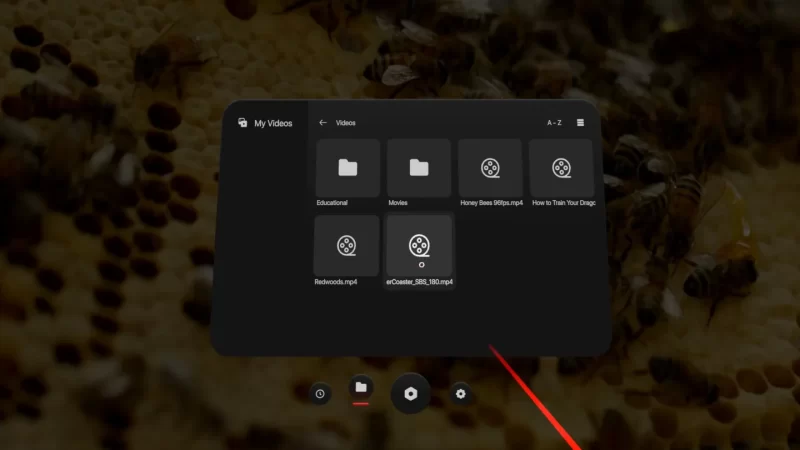Open settings using the gear icon
The width and height of the screenshot is (800, 450).
click(x=460, y=394)
